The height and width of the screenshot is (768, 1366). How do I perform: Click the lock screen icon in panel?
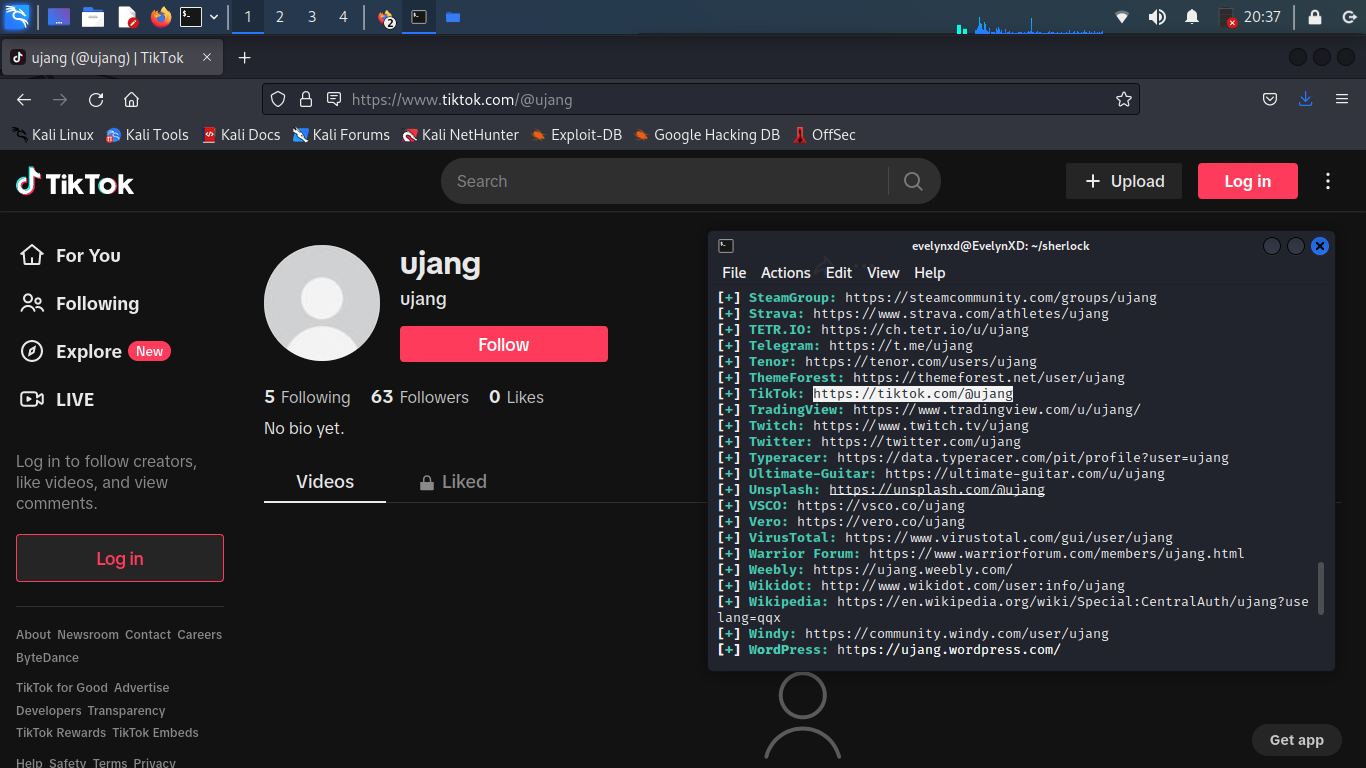pos(1315,17)
